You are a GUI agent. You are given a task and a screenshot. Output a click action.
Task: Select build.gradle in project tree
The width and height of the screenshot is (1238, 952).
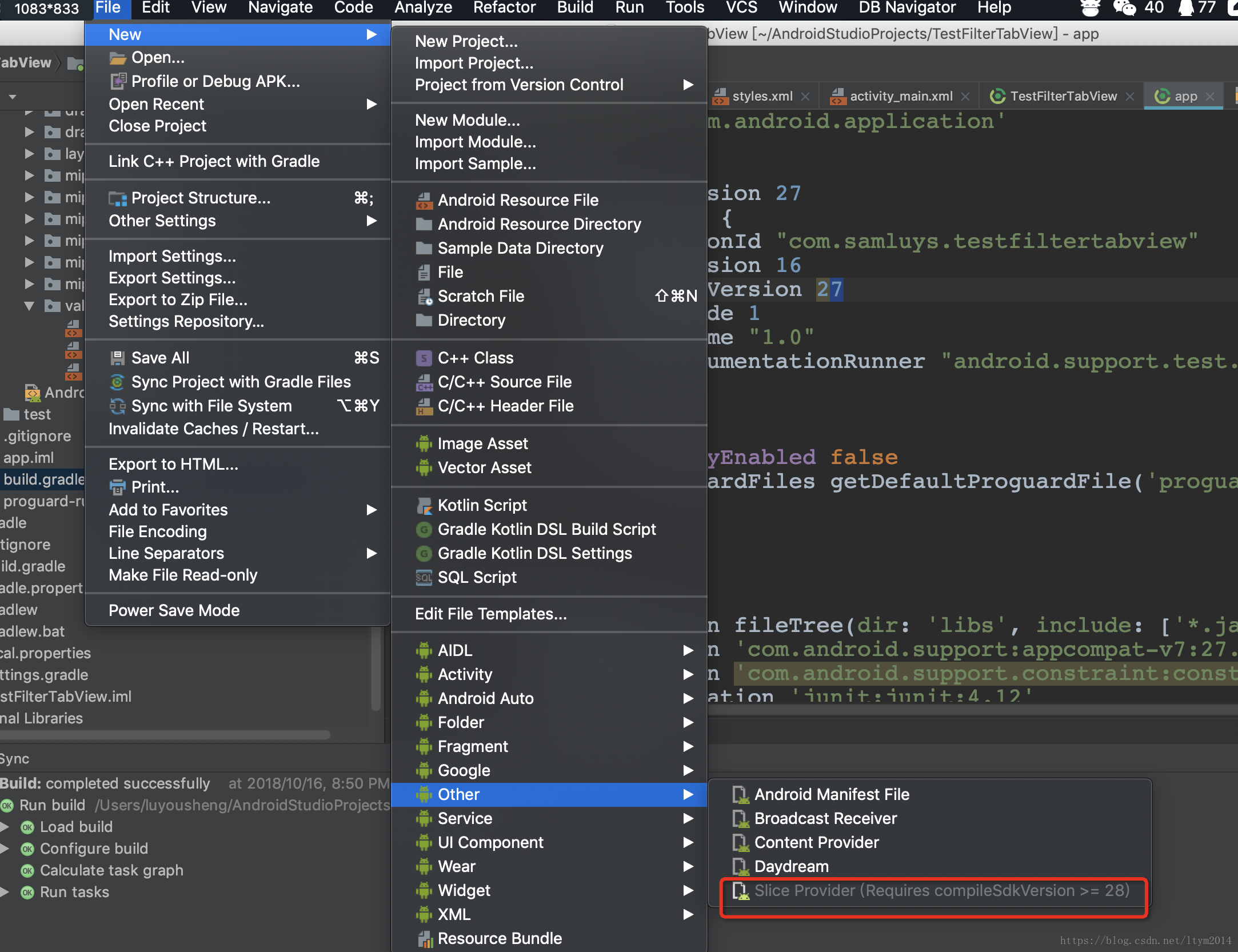(x=43, y=479)
